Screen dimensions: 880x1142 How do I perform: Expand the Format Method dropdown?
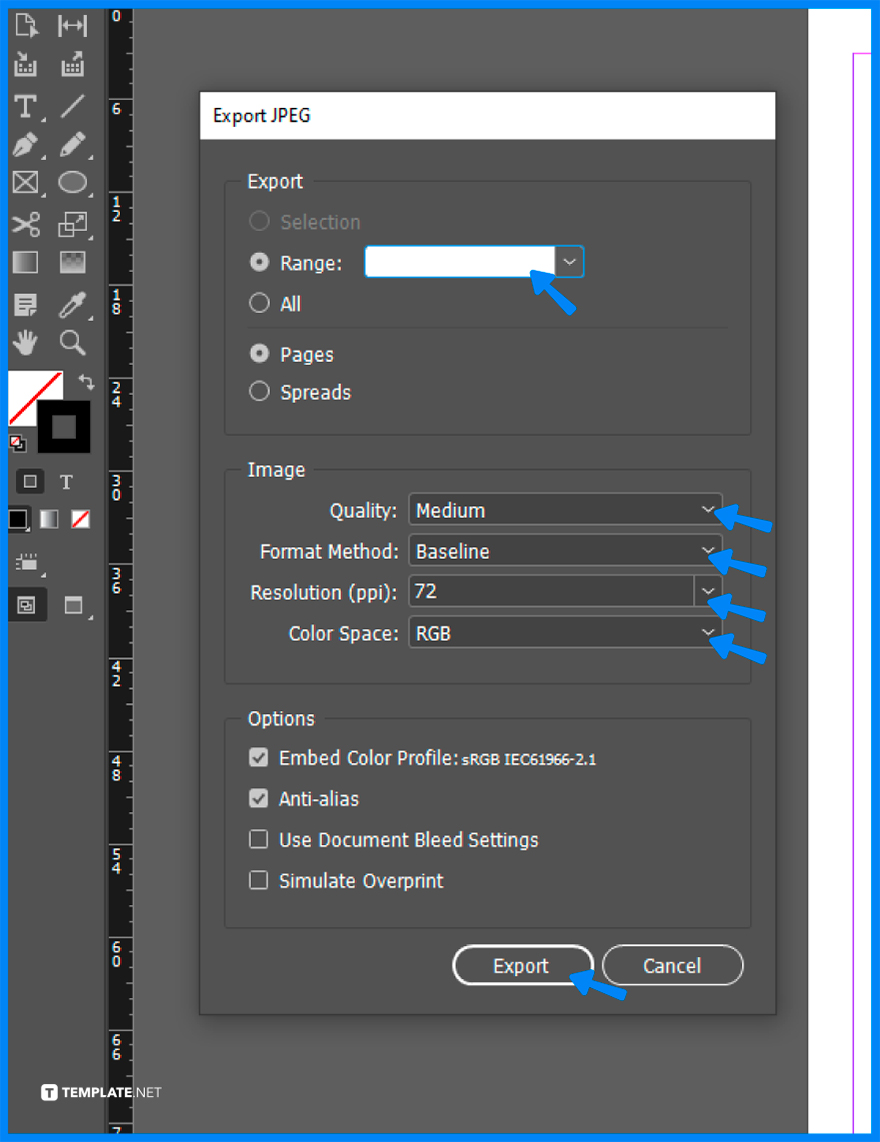[707, 550]
